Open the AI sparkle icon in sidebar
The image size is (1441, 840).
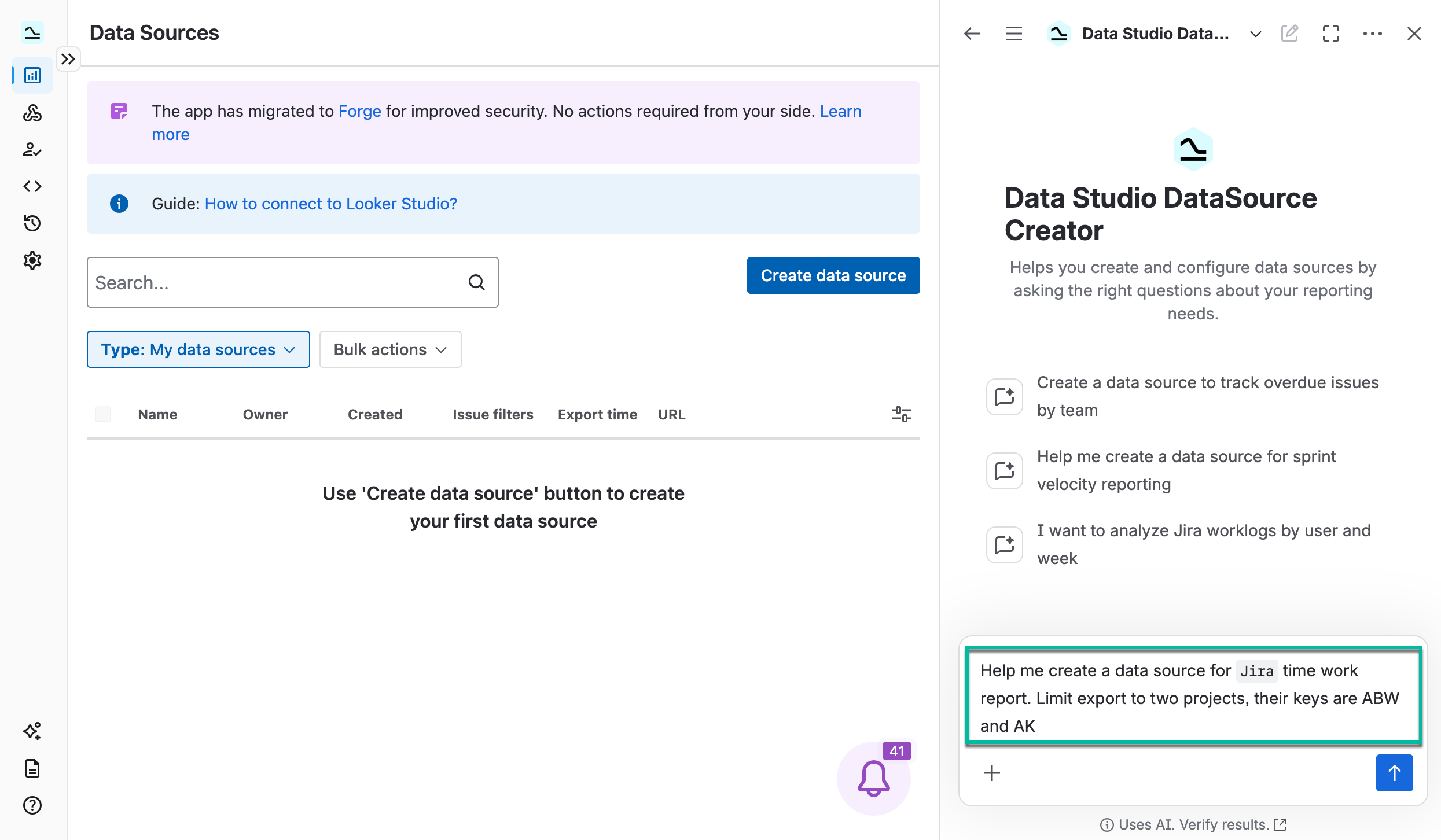click(32, 731)
